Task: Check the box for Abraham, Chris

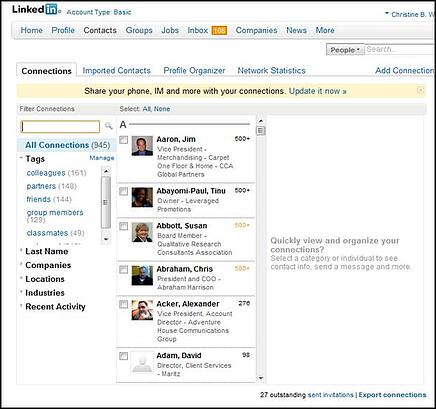Action: click(124, 269)
